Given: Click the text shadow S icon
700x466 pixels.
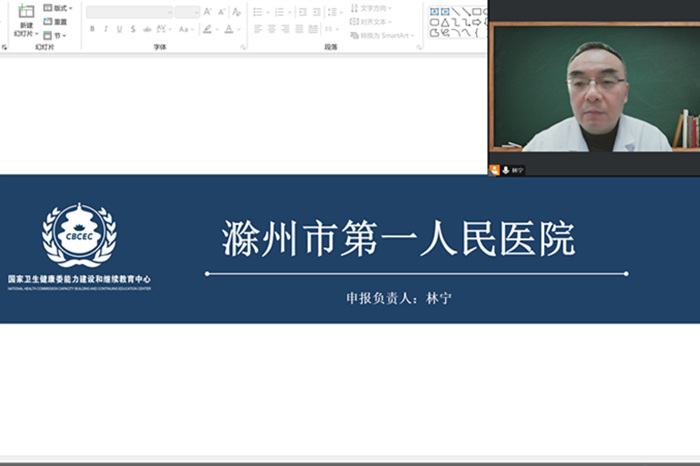Looking at the screenshot, I should (x=134, y=29).
